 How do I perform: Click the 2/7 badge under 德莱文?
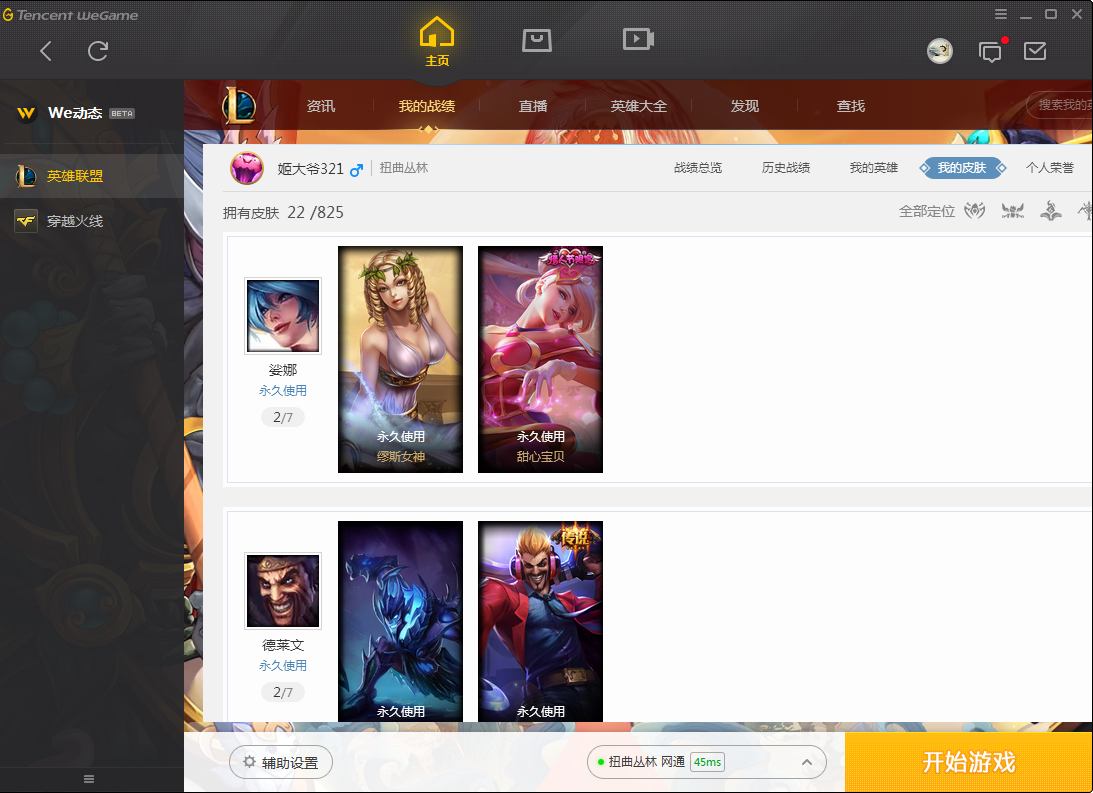282,693
